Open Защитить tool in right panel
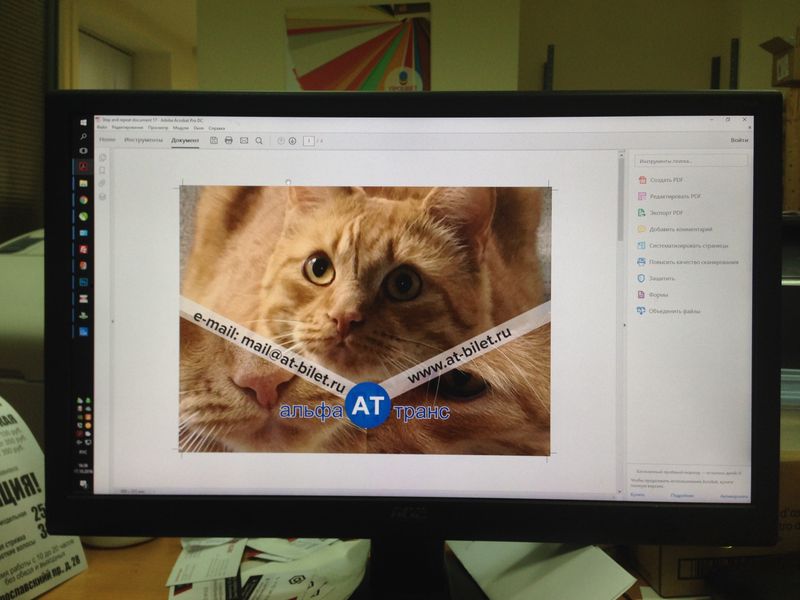800x600 pixels. click(x=662, y=278)
